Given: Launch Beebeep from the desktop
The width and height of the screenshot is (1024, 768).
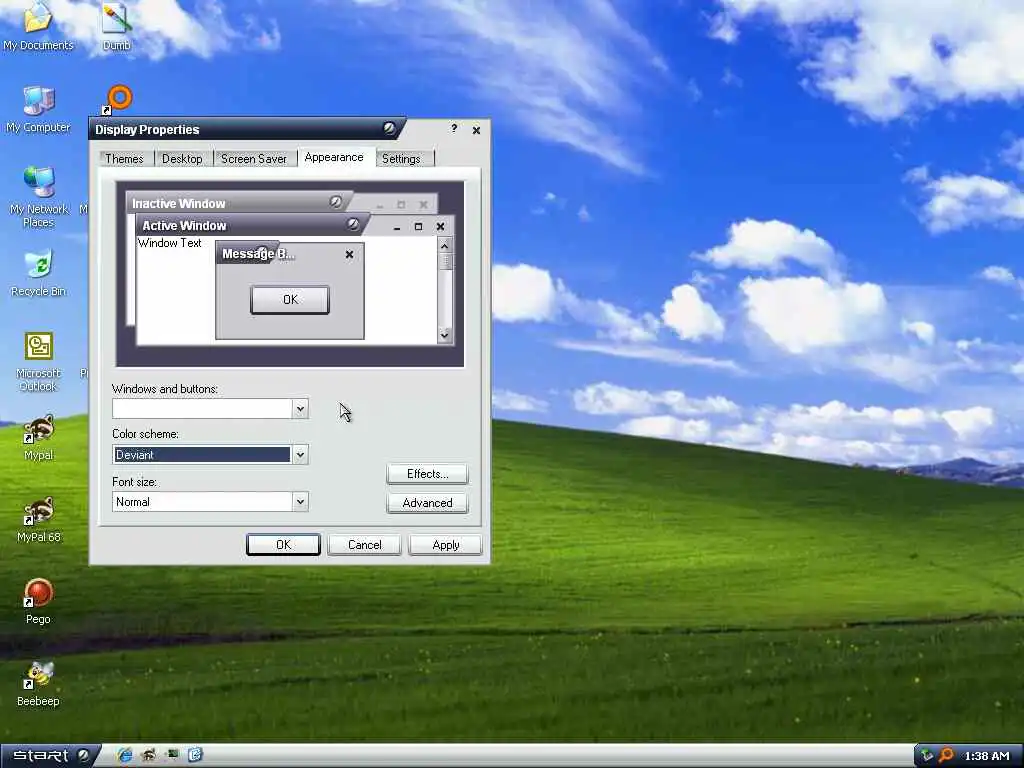Looking at the screenshot, I should pyautogui.click(x=38, y=683).
